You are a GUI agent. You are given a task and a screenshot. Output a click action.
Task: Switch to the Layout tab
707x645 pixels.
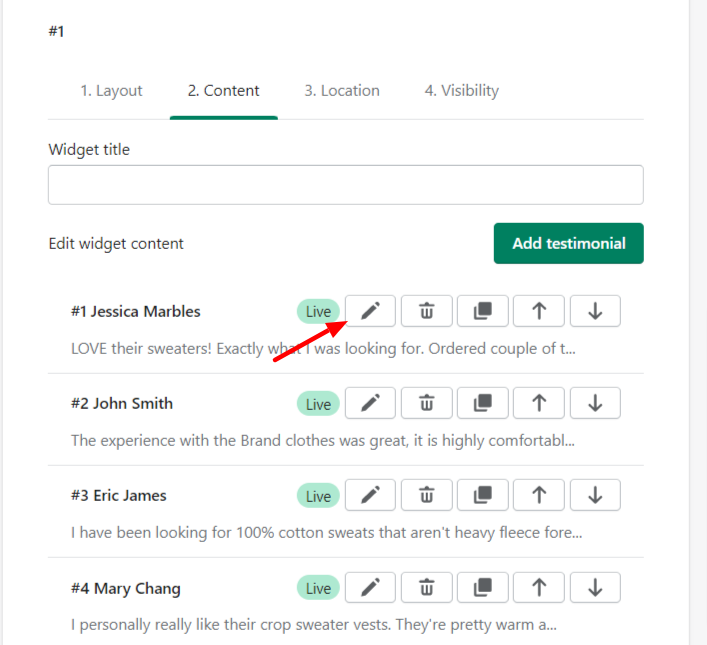coord(111,91)
